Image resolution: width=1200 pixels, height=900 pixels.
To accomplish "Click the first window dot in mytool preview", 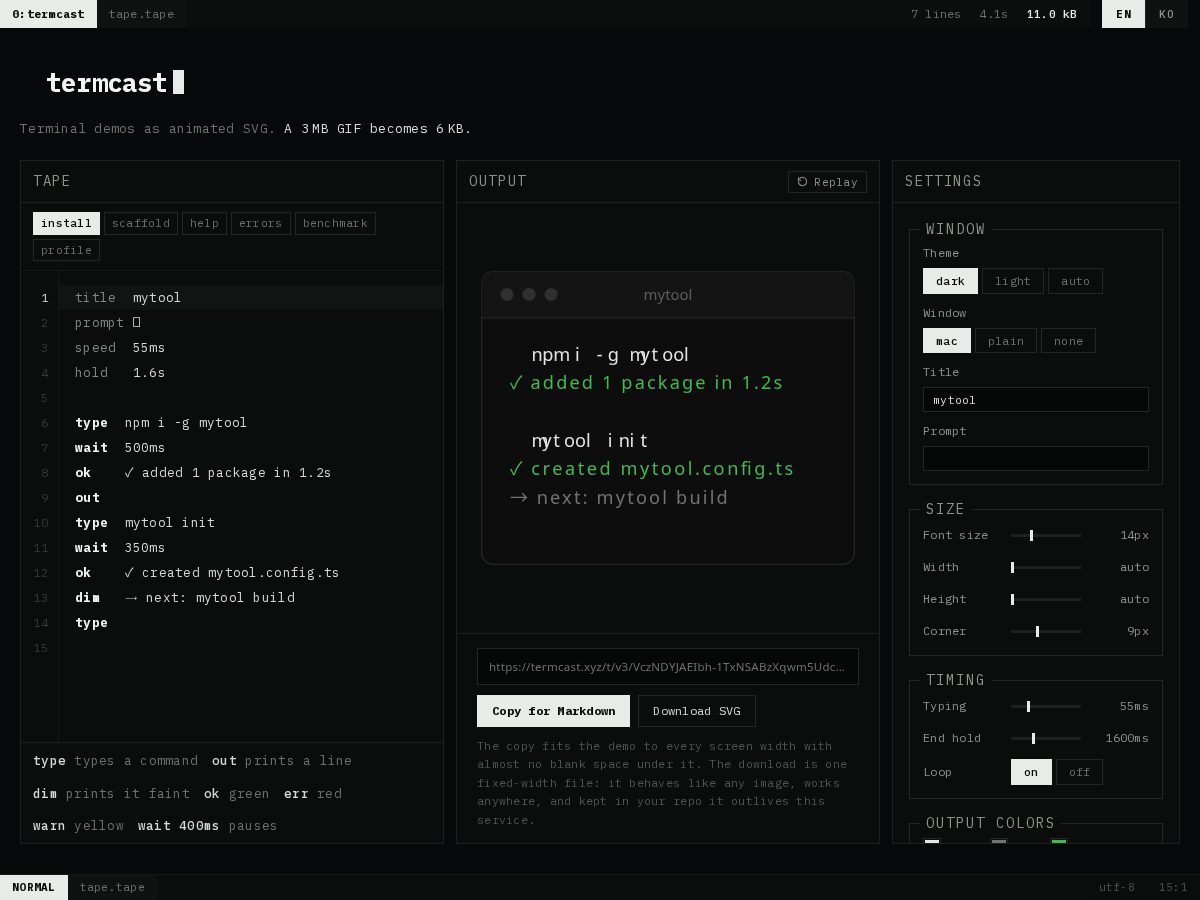I will [507, 294].
